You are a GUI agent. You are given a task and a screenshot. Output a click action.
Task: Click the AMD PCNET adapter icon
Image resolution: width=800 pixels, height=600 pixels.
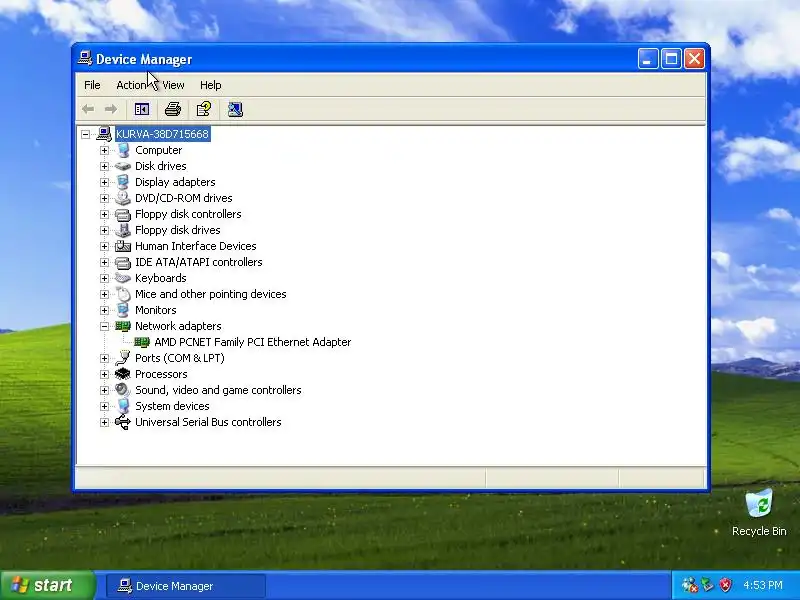142,342
